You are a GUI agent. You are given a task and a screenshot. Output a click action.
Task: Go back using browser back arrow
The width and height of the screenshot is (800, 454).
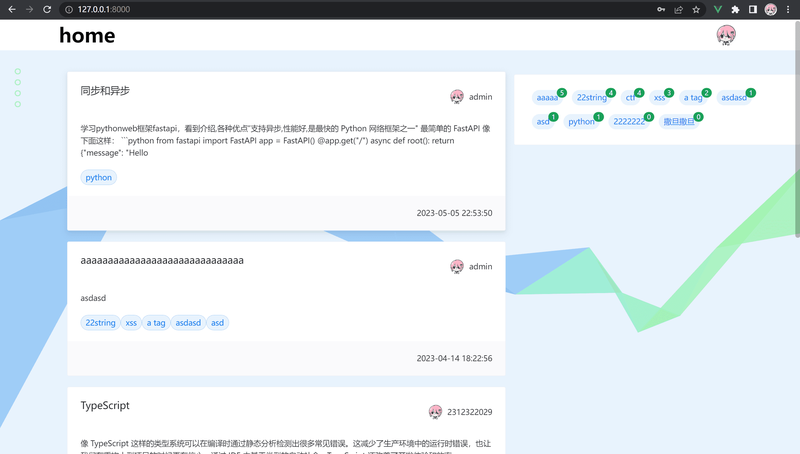12,9
